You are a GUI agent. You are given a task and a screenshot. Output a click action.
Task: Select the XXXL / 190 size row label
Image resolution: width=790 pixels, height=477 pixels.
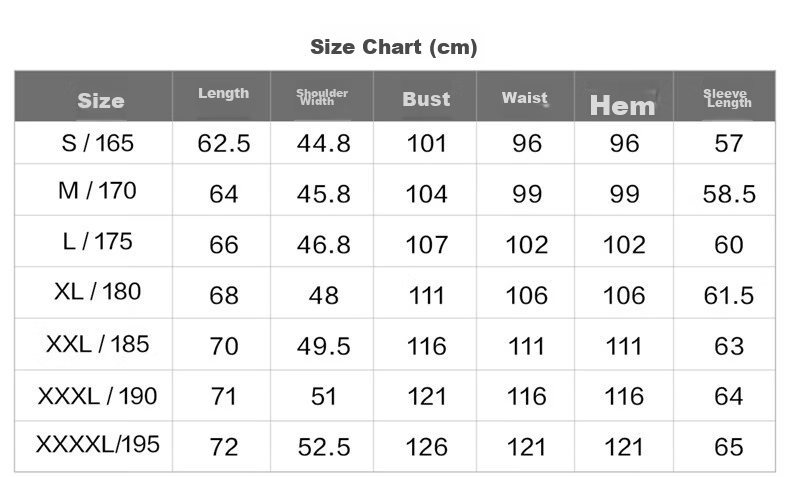tap(97, 396)
